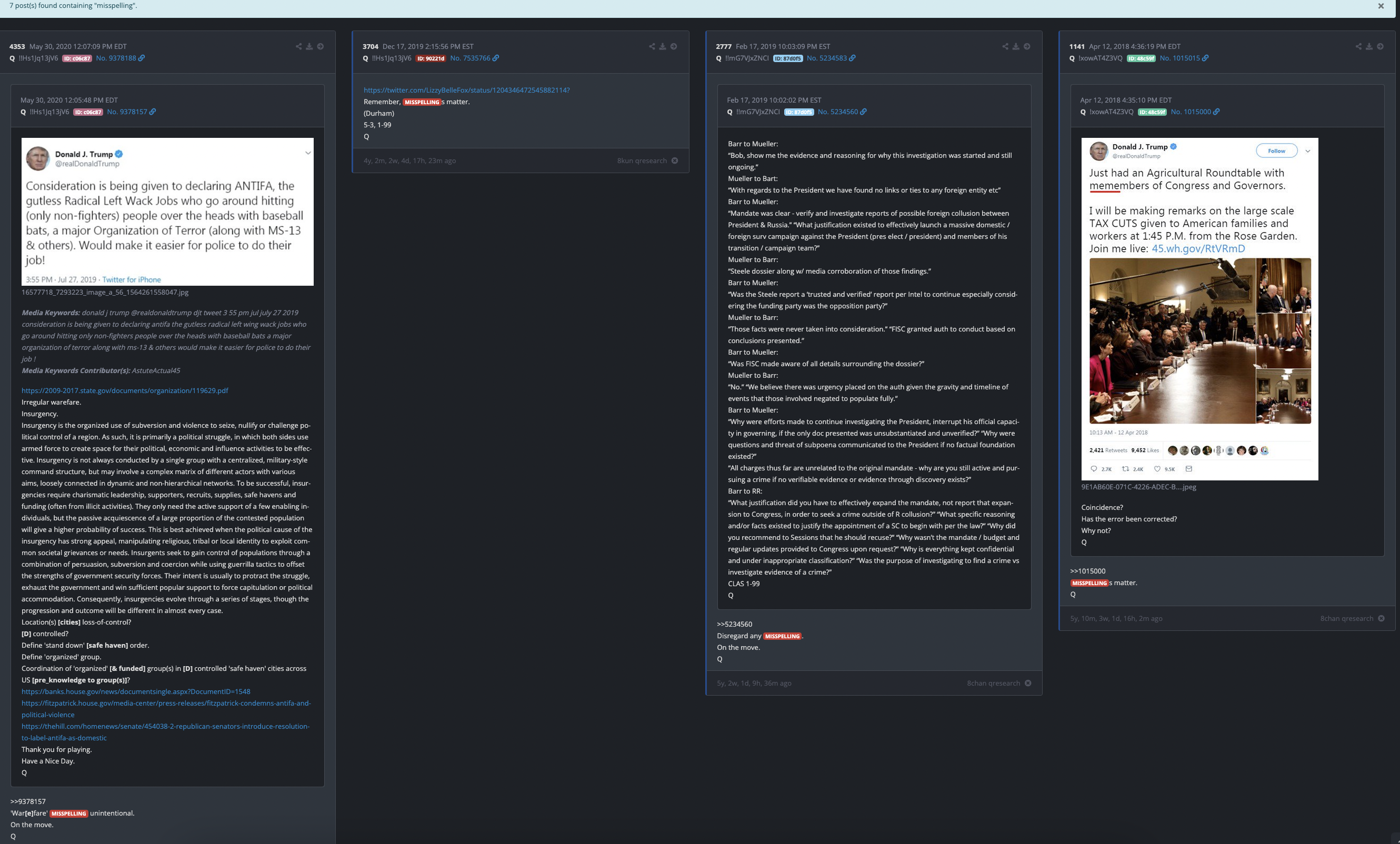Click the ID: c06c87 badge on post 4353
Viewport: 1400px width, 844px height.
point(77,58)
